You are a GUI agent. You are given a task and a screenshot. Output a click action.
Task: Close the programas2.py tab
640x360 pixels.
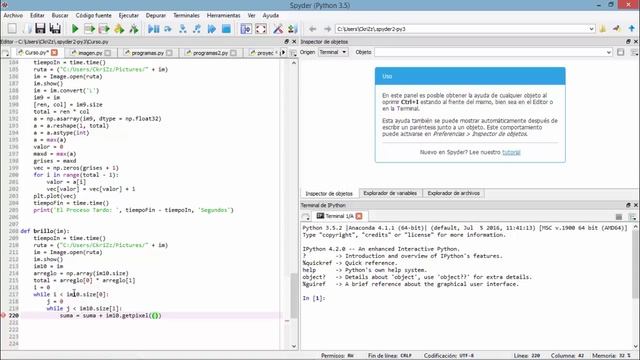point(233,53)
